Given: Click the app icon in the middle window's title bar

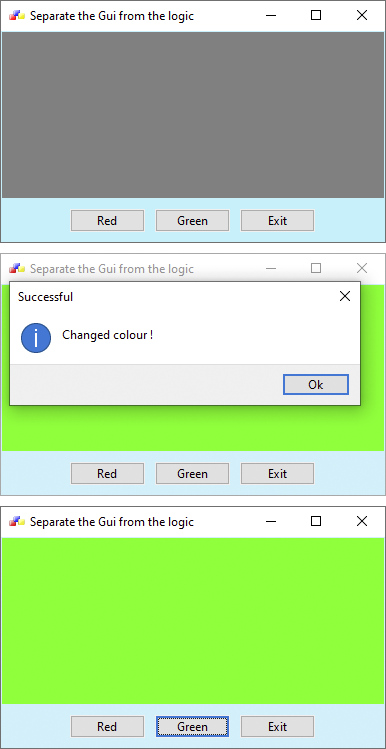Looking at the screenshot, I should click(x=17, y=268).
